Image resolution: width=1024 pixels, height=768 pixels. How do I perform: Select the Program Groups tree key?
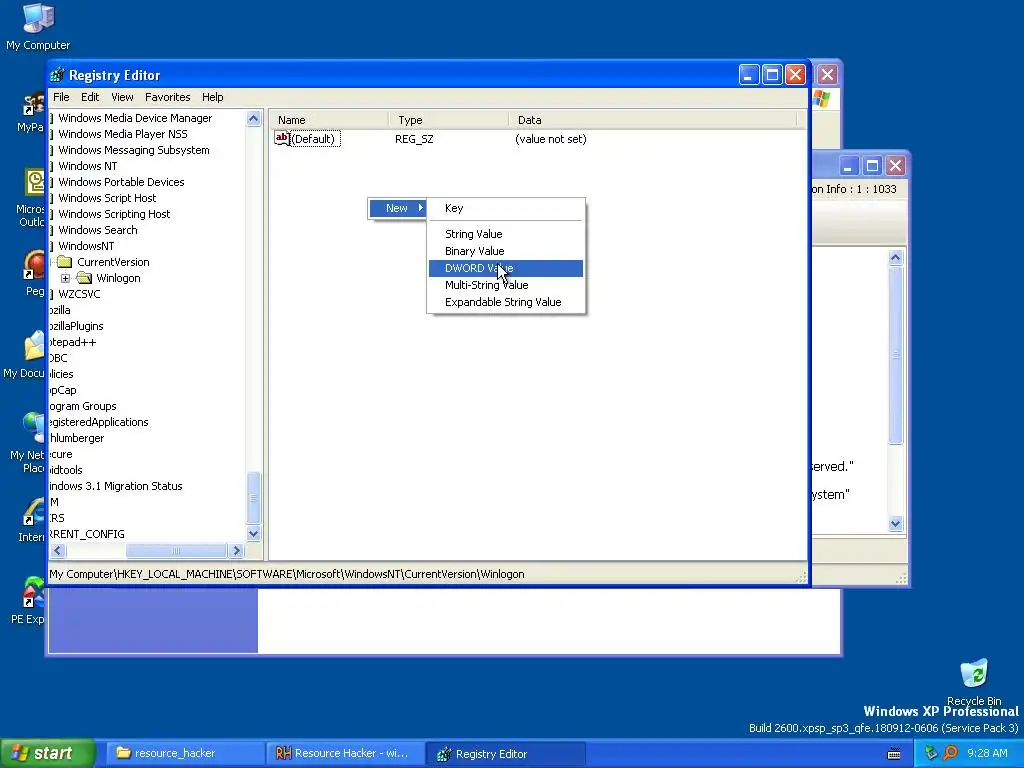coord(83,406)
